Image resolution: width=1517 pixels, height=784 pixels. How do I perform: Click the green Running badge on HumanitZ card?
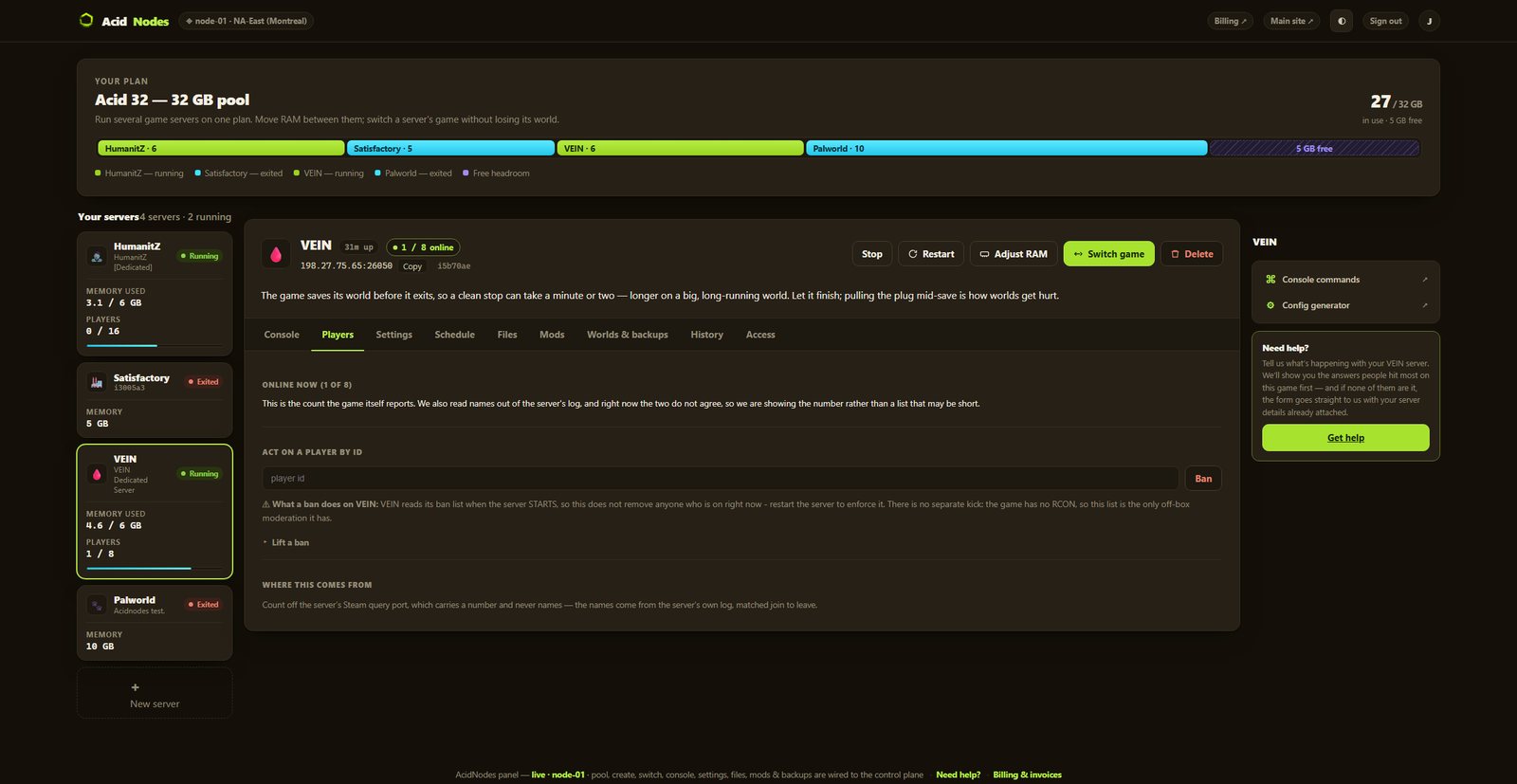(200, 256)
